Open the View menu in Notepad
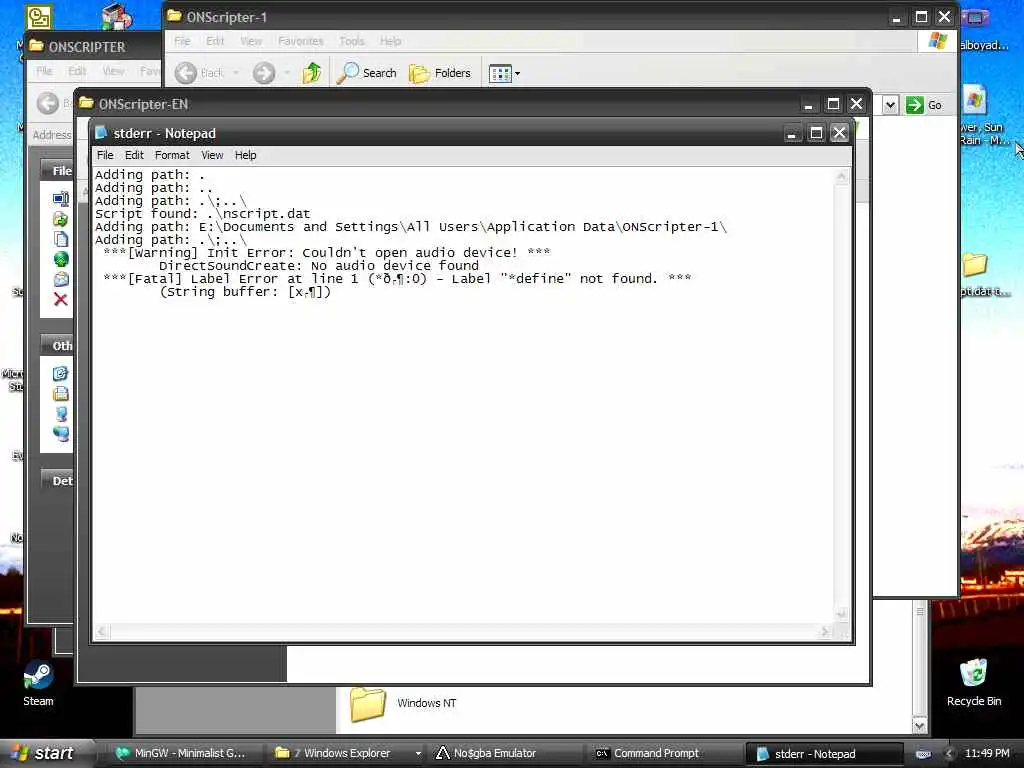 coord(212,155)
